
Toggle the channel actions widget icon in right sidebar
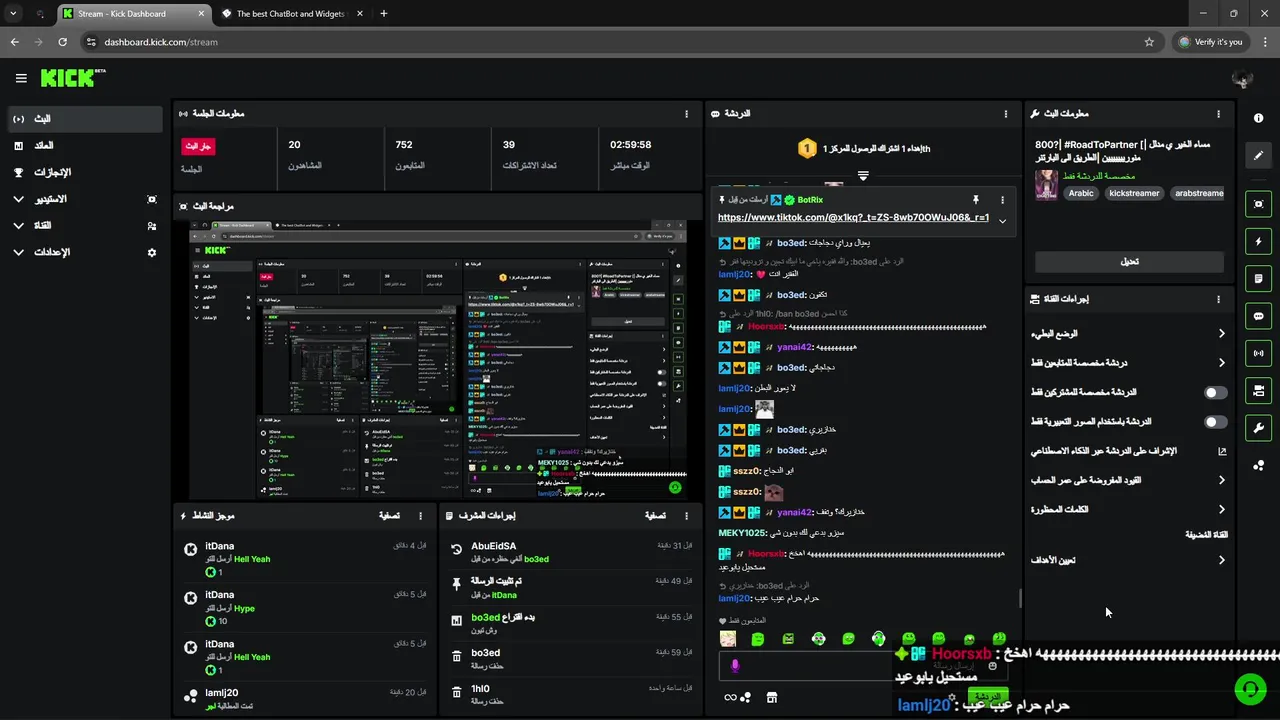point(1258,390)
